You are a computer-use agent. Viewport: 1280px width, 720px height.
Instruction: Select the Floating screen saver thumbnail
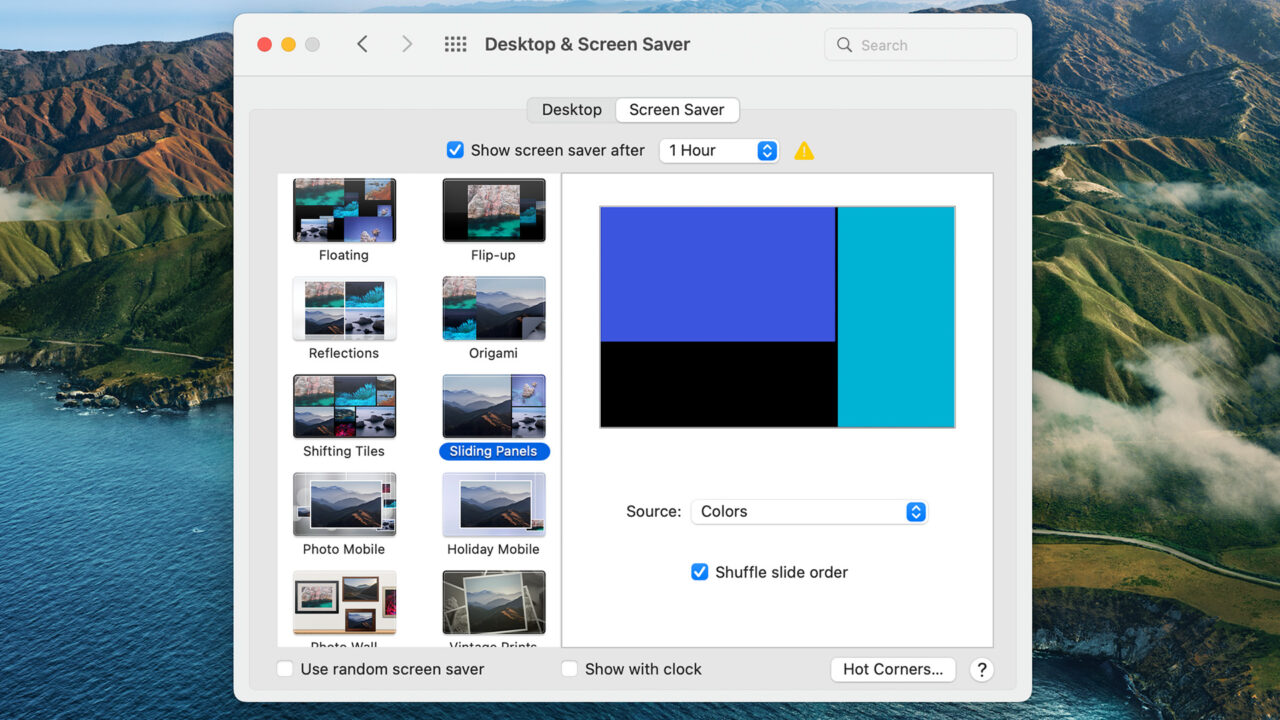(x=344, y=210)
